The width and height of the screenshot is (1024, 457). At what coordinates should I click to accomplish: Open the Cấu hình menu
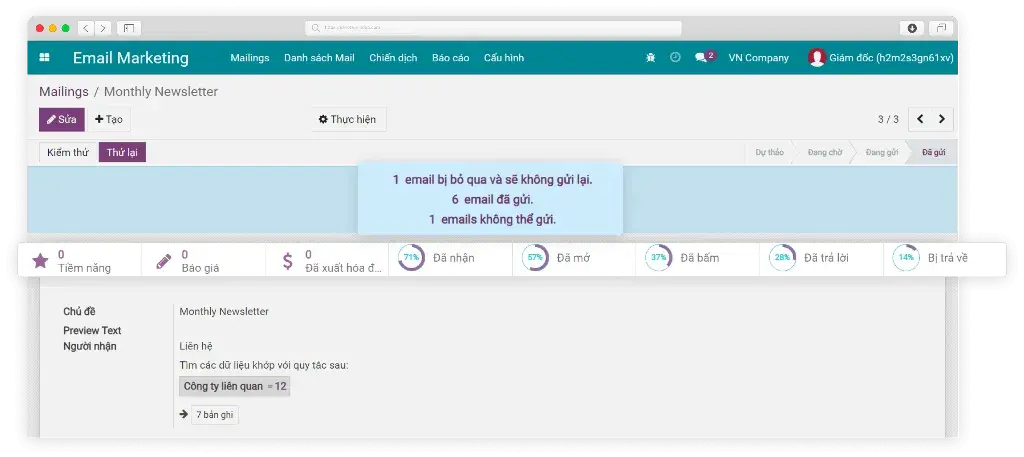[503, 58]
